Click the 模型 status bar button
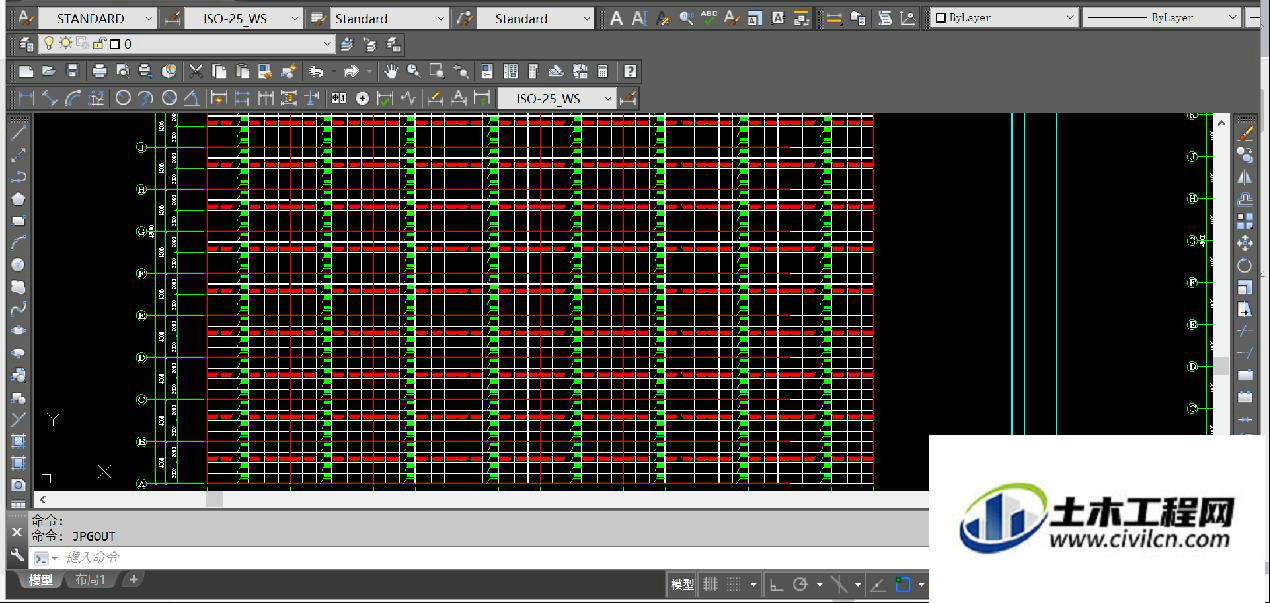Viewport: 1270px width, 603px height. [682, 584]
